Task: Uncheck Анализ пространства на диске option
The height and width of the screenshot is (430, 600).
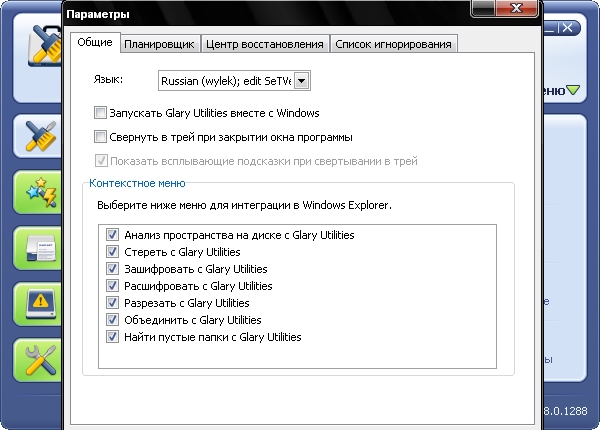Action: click(x=112, y=235)
